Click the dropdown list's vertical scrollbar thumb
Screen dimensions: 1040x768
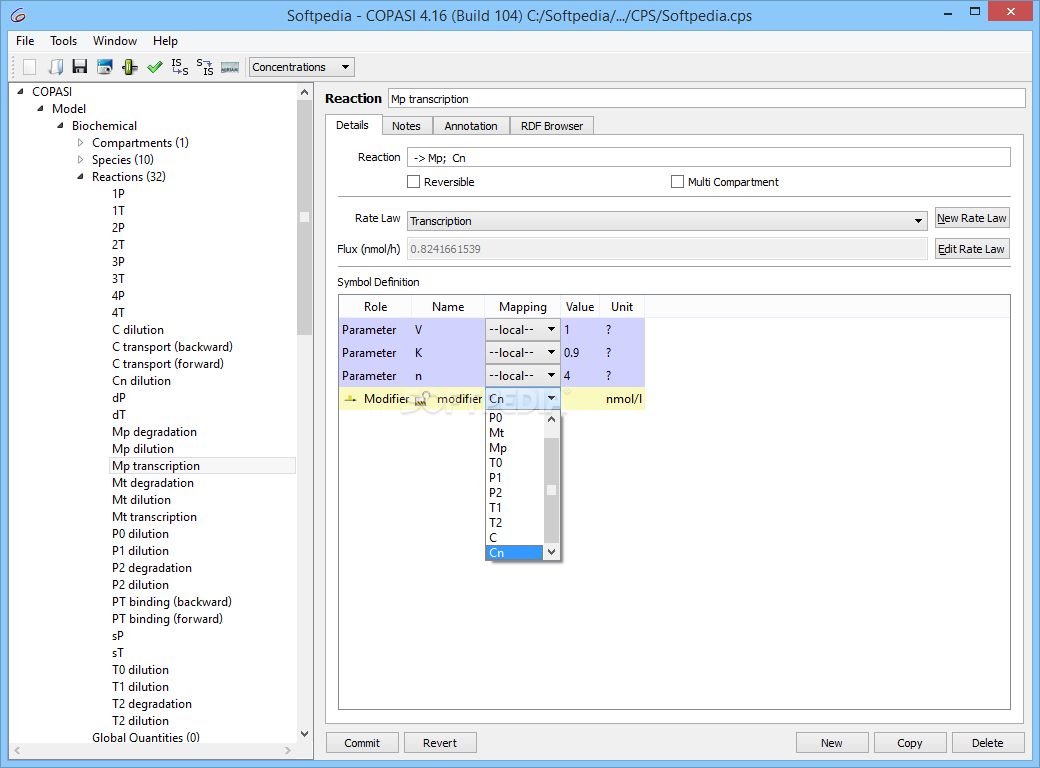point(551,490)
